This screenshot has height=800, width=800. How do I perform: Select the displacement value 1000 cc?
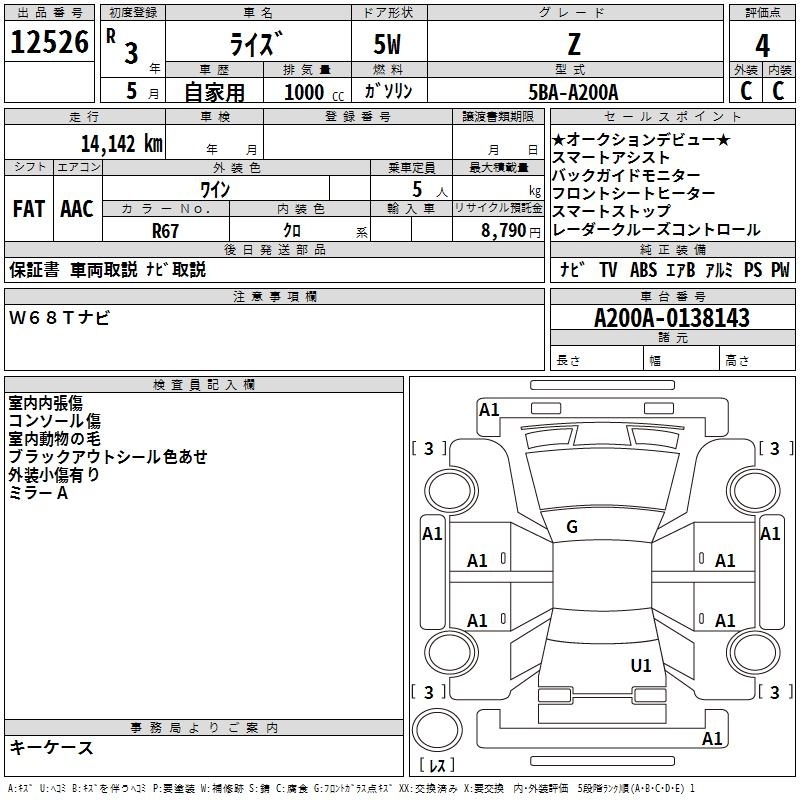pyautogui.click(x=314, y=92)
